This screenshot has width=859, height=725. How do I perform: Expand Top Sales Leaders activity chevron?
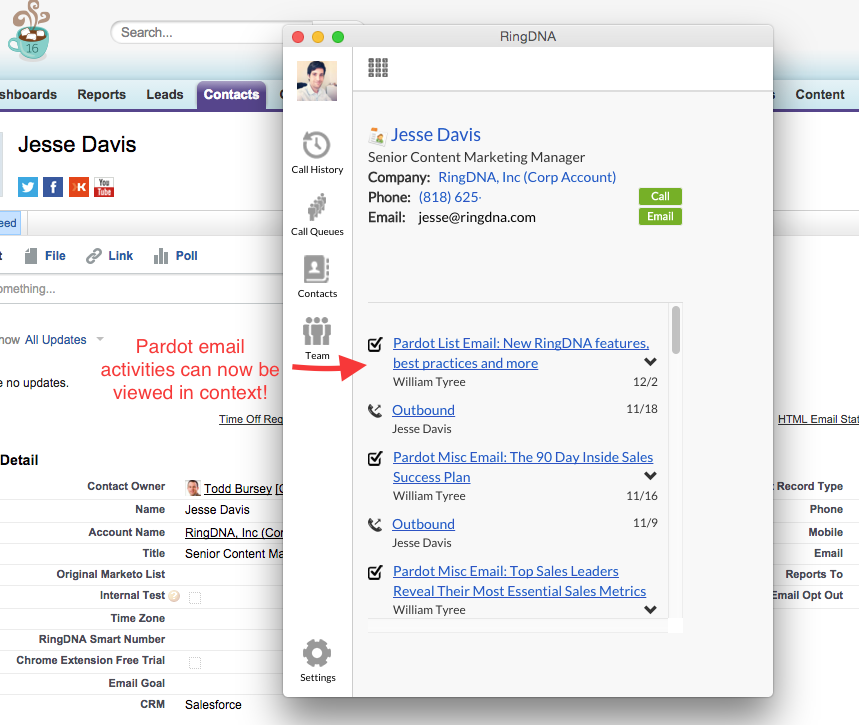pyautogui.click(x=650, y=609)
